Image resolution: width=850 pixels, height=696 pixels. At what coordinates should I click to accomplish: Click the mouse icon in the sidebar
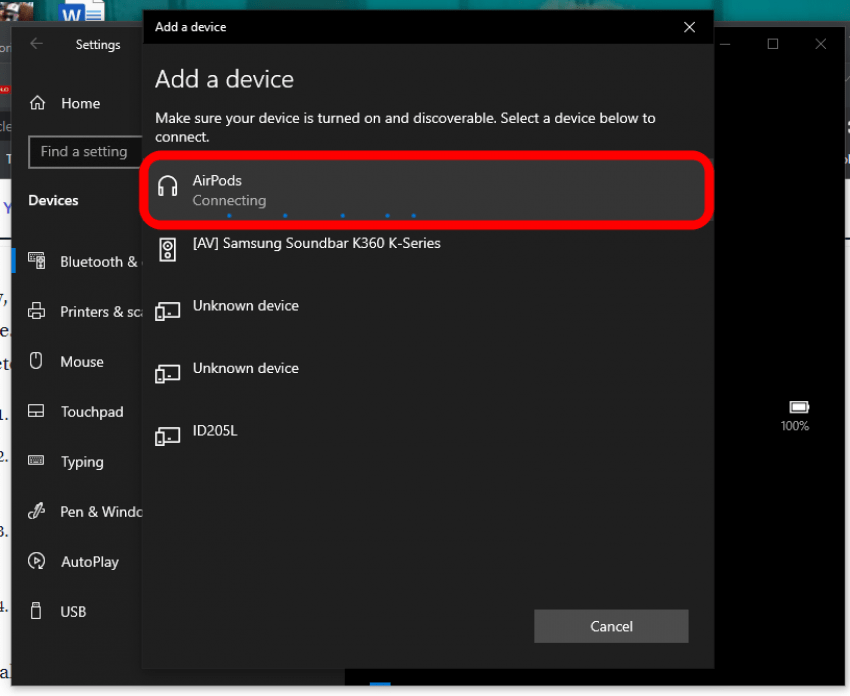(36, 360)
